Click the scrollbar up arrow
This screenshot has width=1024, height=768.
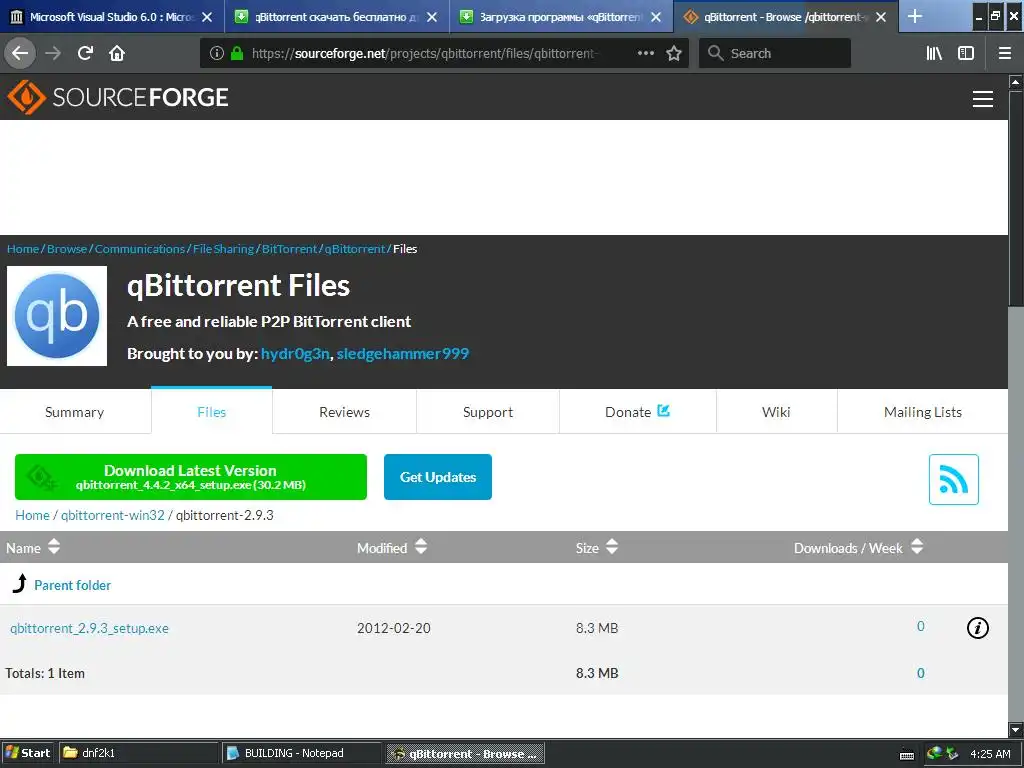[x=1016, y=82]
